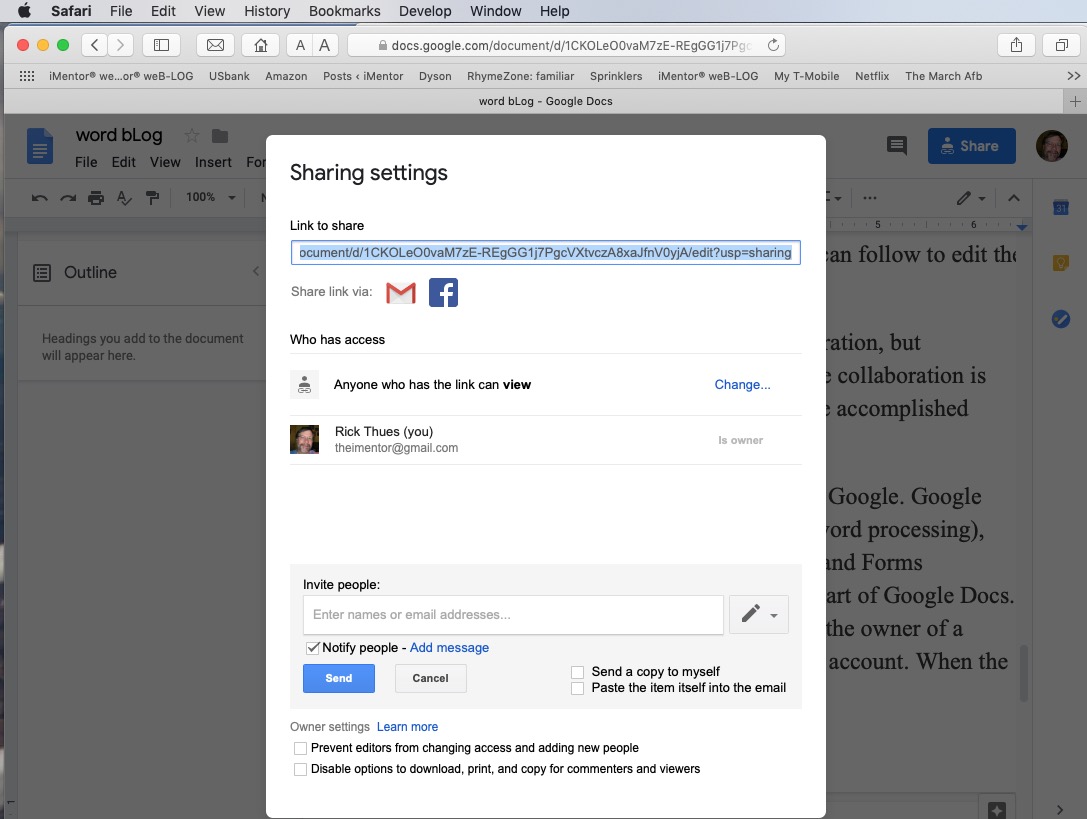Click the Change... access link

coord(742,385)
